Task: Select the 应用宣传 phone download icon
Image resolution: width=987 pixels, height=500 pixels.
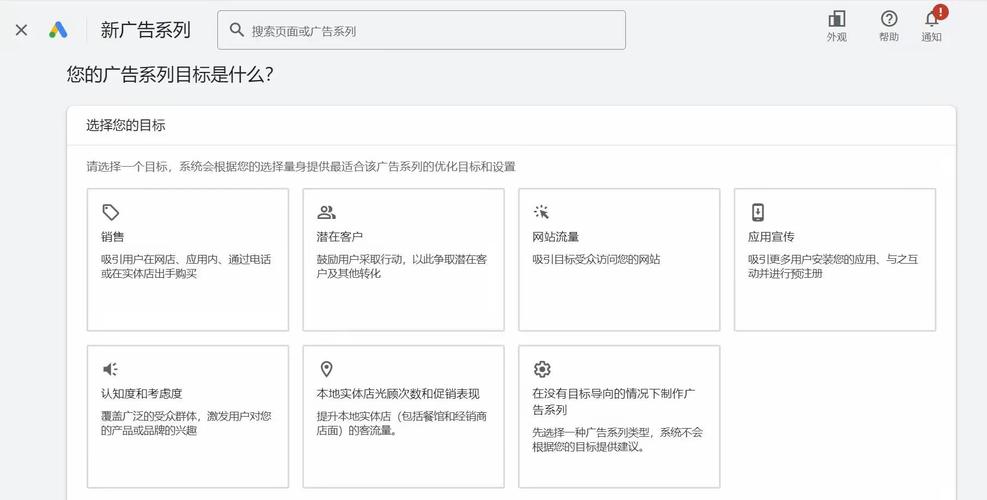Action: 758,212
